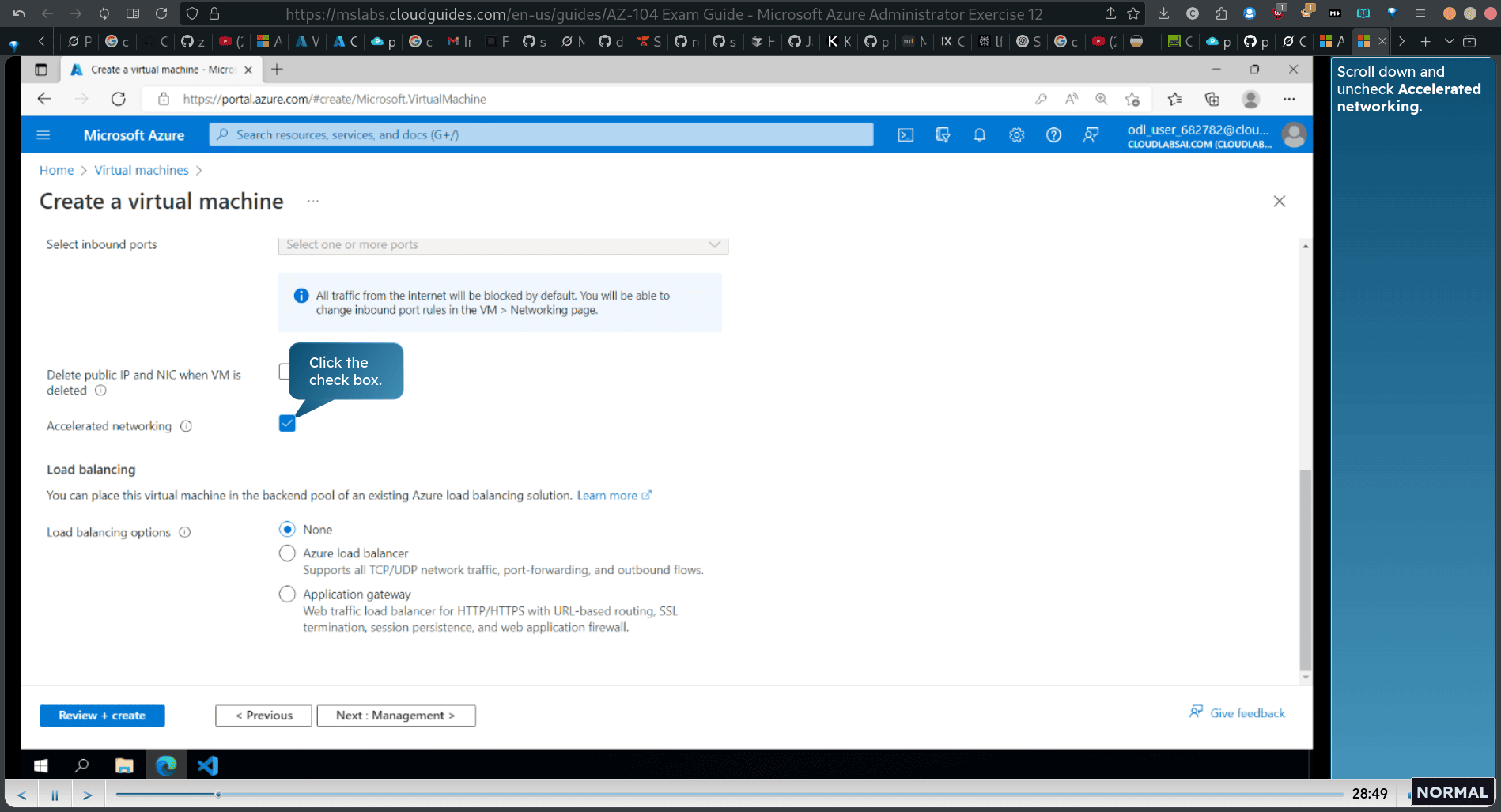Open Edge favorites star-list icon
The width and height of the screenshot is (1501, 812).
1174,99
